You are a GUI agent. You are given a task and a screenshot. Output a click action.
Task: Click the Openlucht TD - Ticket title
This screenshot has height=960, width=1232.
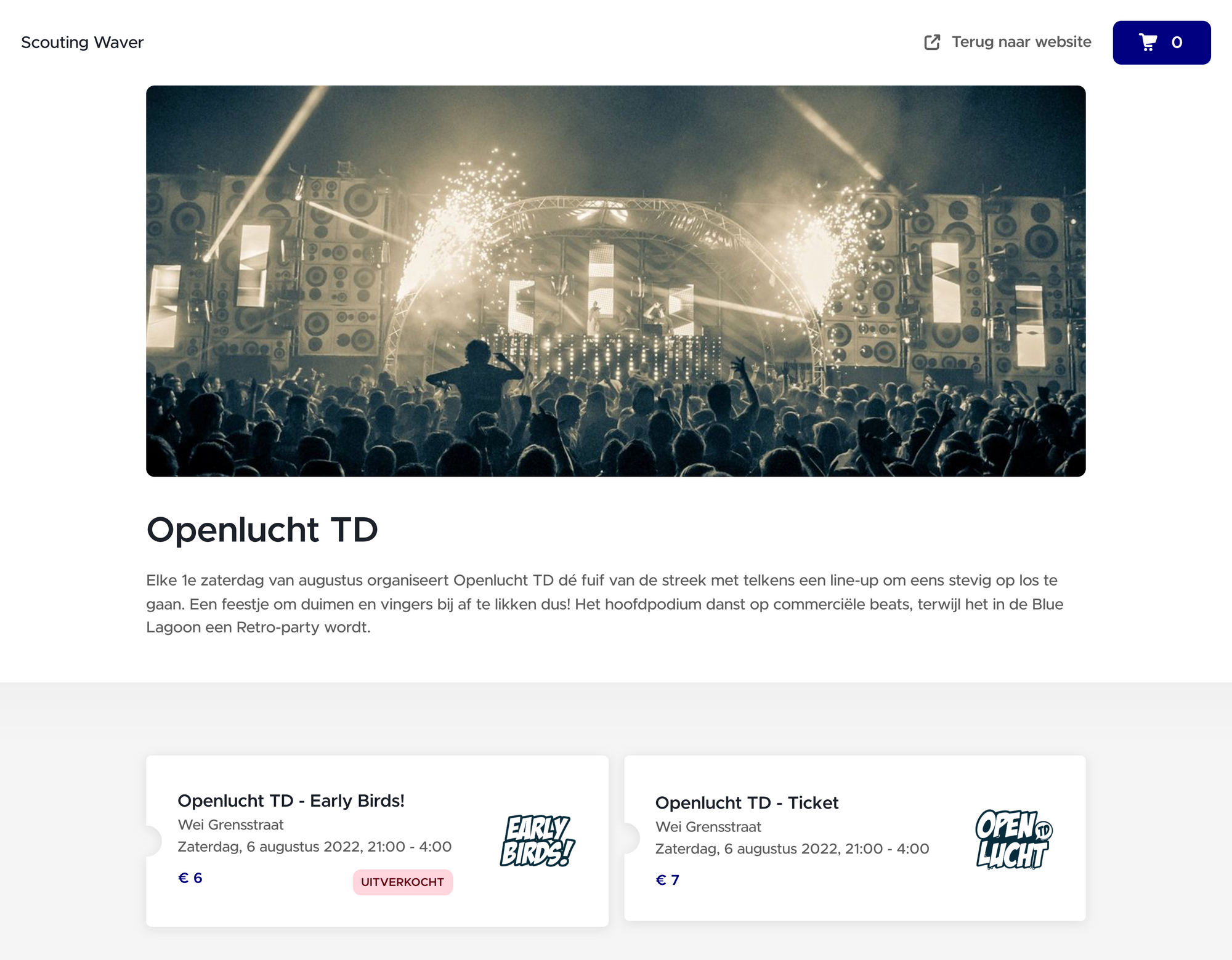point(747,803)
